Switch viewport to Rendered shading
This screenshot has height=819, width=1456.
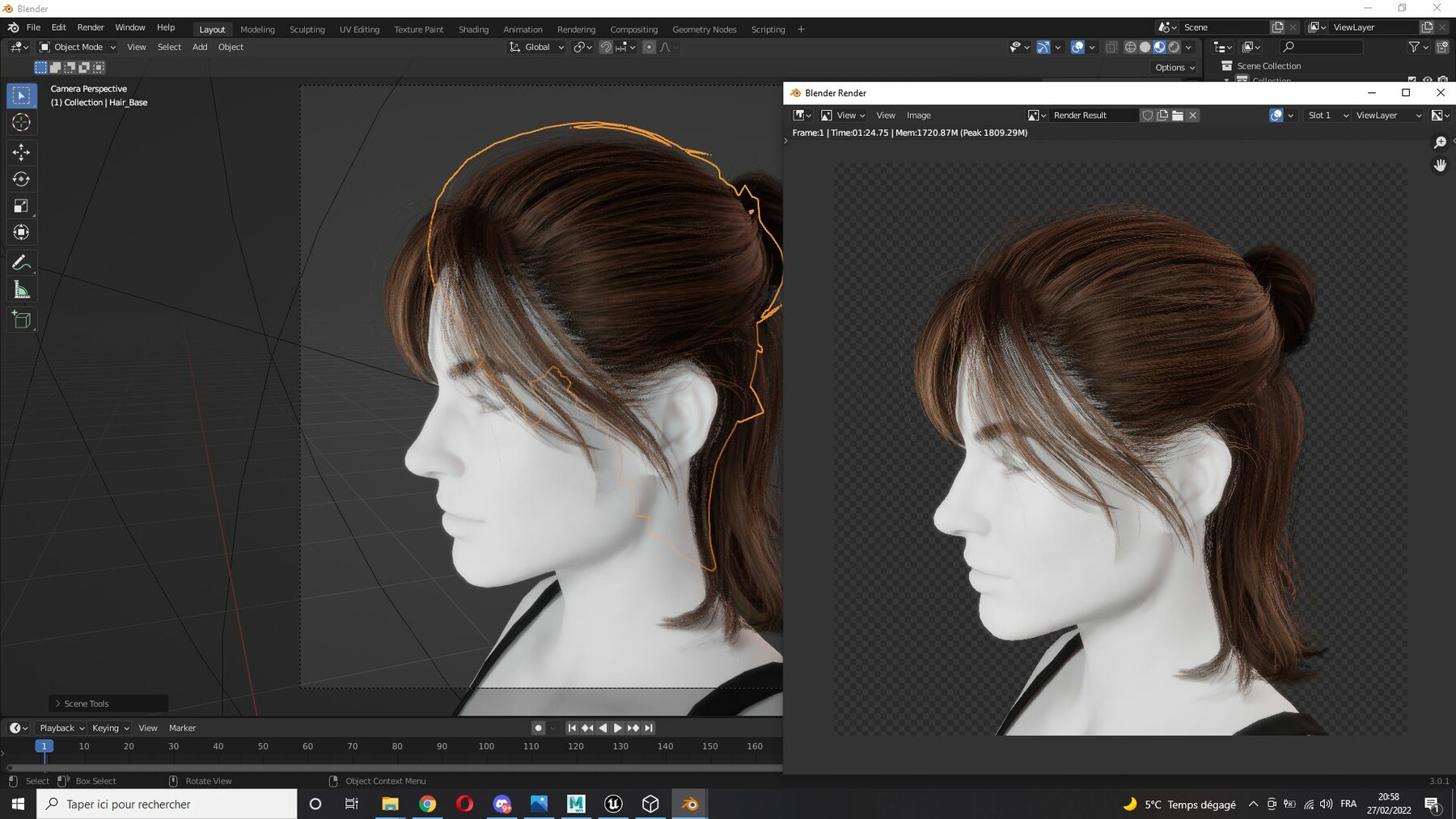[x=1174, y=48]
